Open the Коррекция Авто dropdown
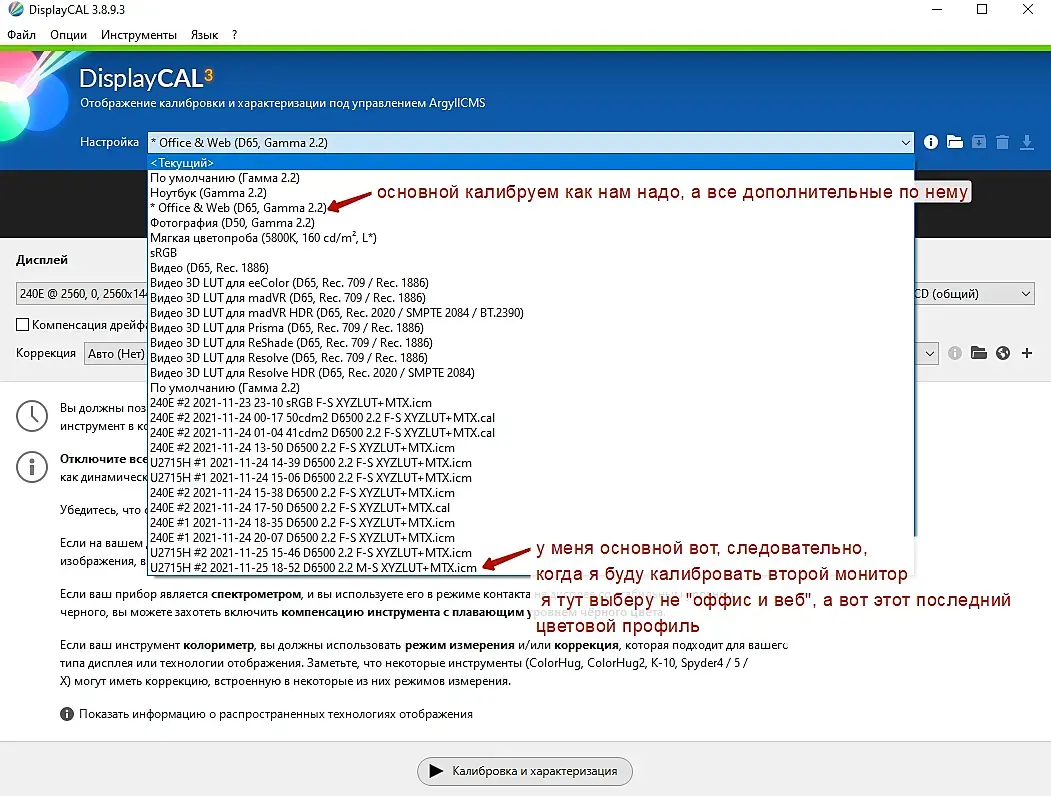 (x=115, y=353)
